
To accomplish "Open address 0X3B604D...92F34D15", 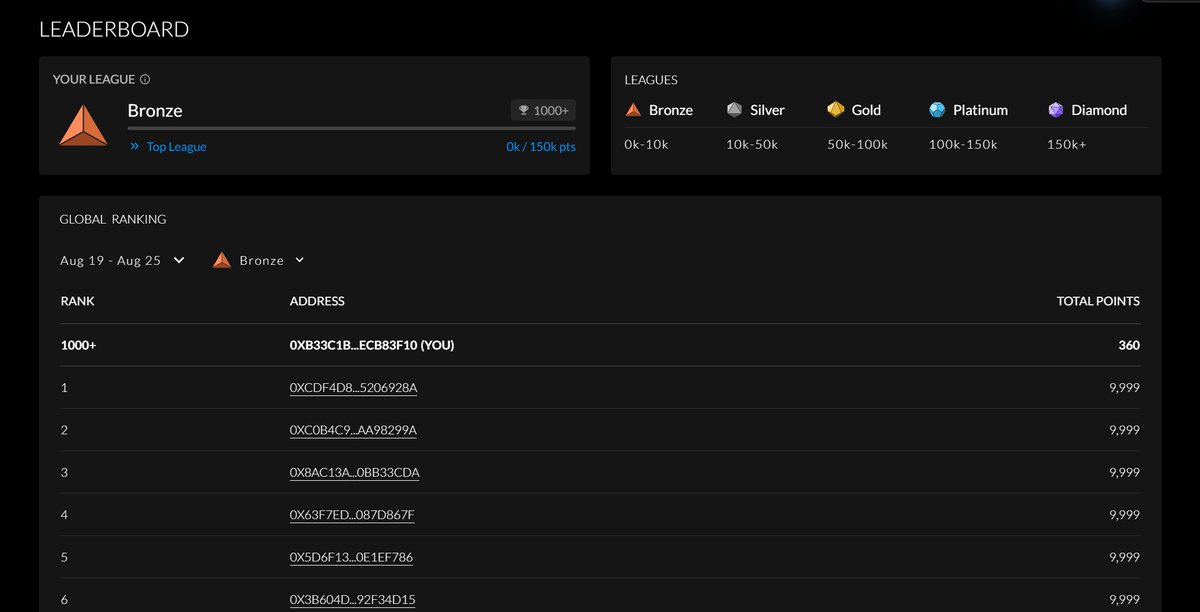I will coord(352,599).
